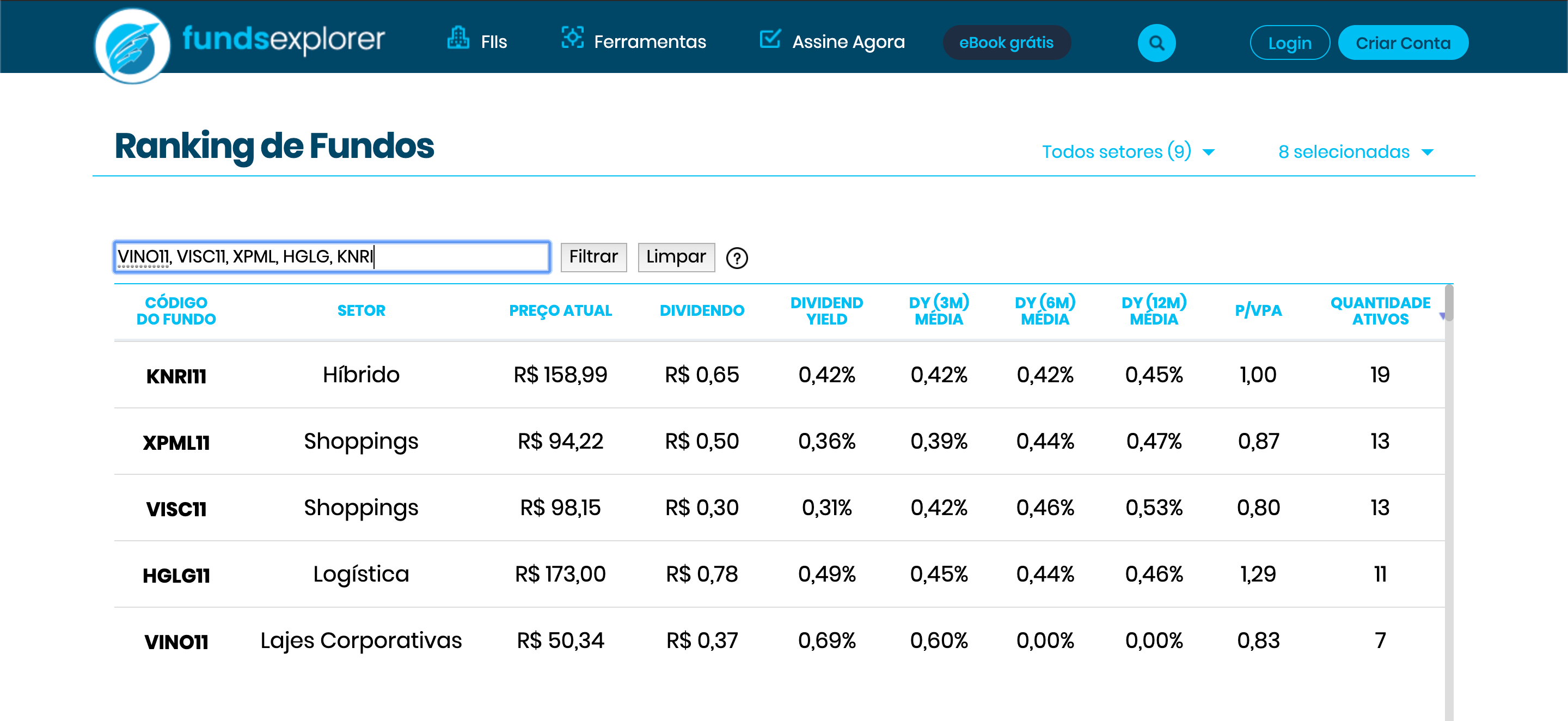
Task: Click the Assine Agora checkmark icon
Action: pyautogui.click(x=769, y=39)
